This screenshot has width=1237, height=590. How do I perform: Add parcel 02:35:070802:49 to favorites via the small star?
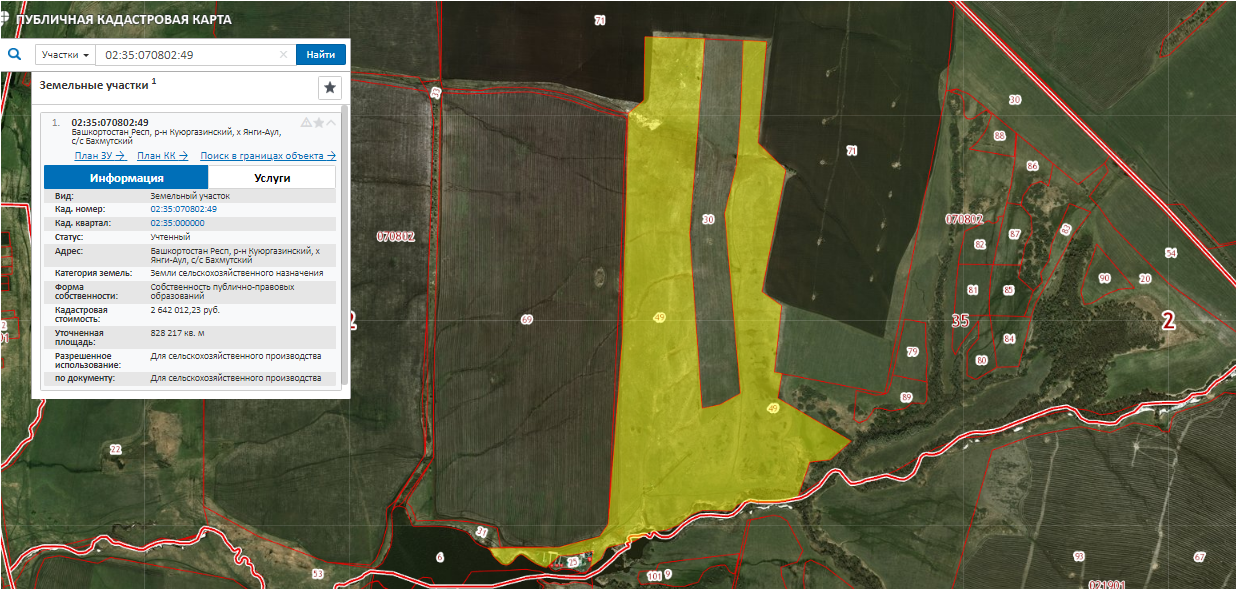319,123
